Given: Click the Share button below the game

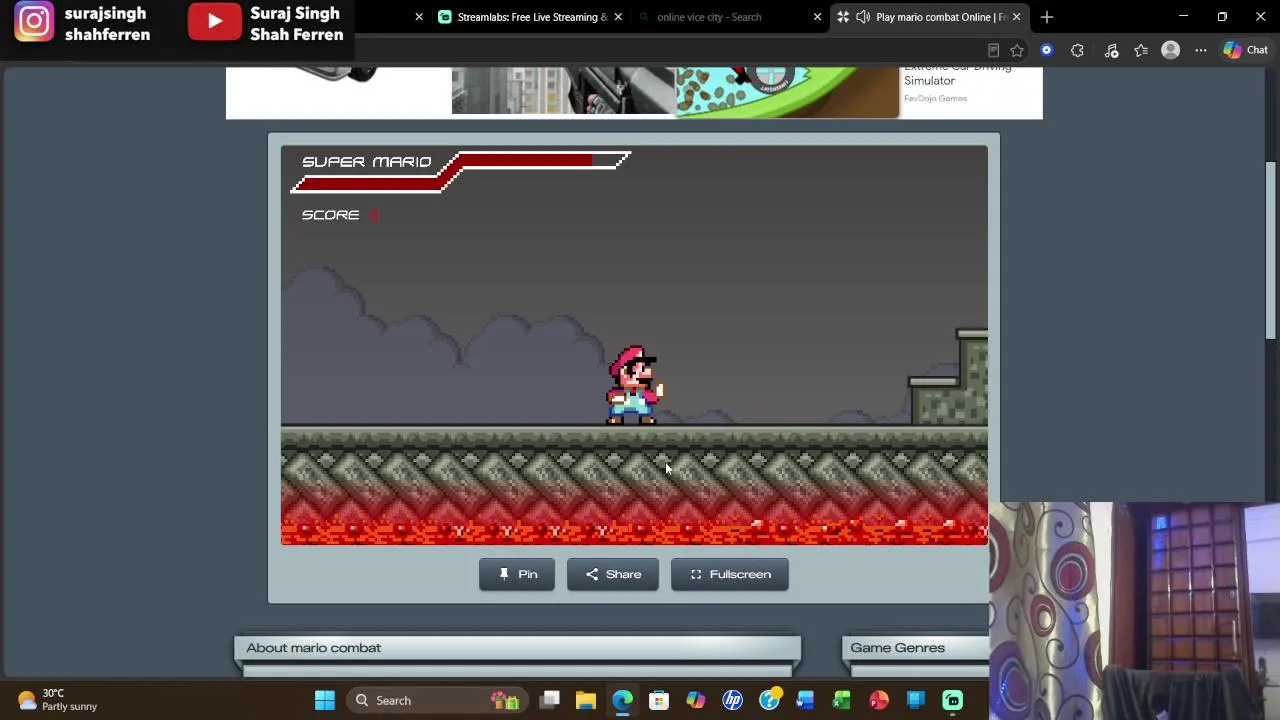Looking at the screenshot, I should point(613,574).
